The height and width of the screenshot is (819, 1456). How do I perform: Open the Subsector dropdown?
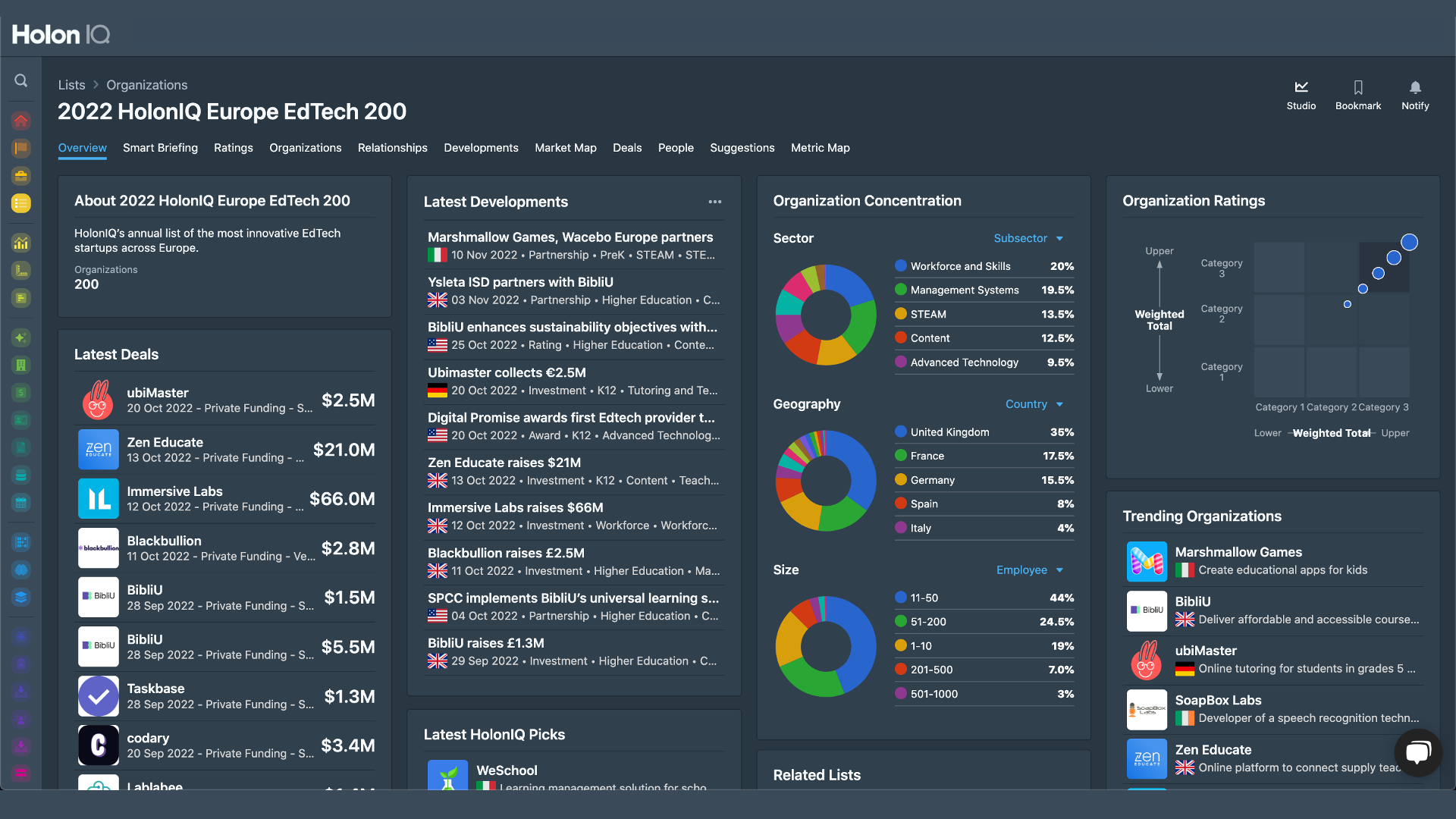point(1028,238)
